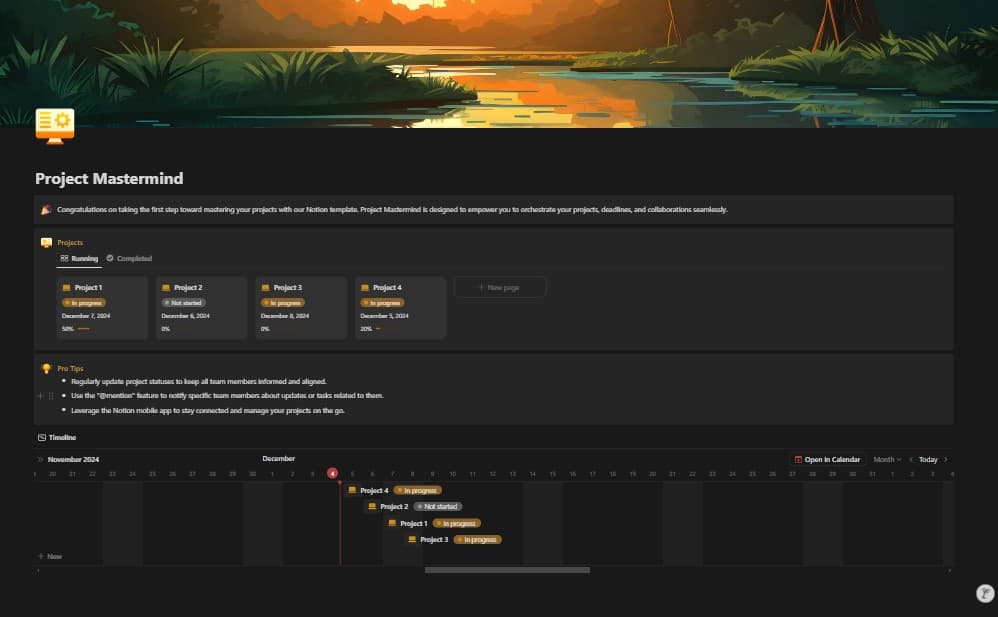Image resolution: width=998 pixels, height=617 pixels.
Task: Click the Project 4 card laptop icon
Action: click(365, 288)
